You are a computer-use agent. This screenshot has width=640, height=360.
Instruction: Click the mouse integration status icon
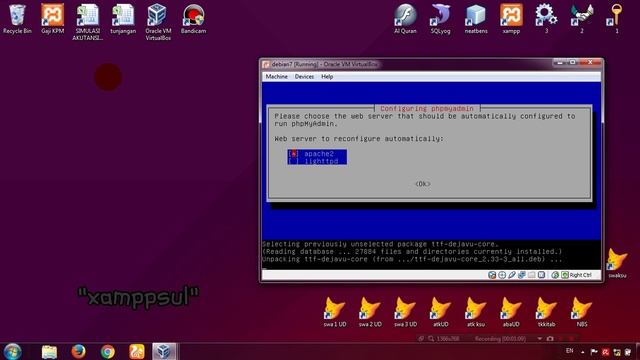point(555,275)
